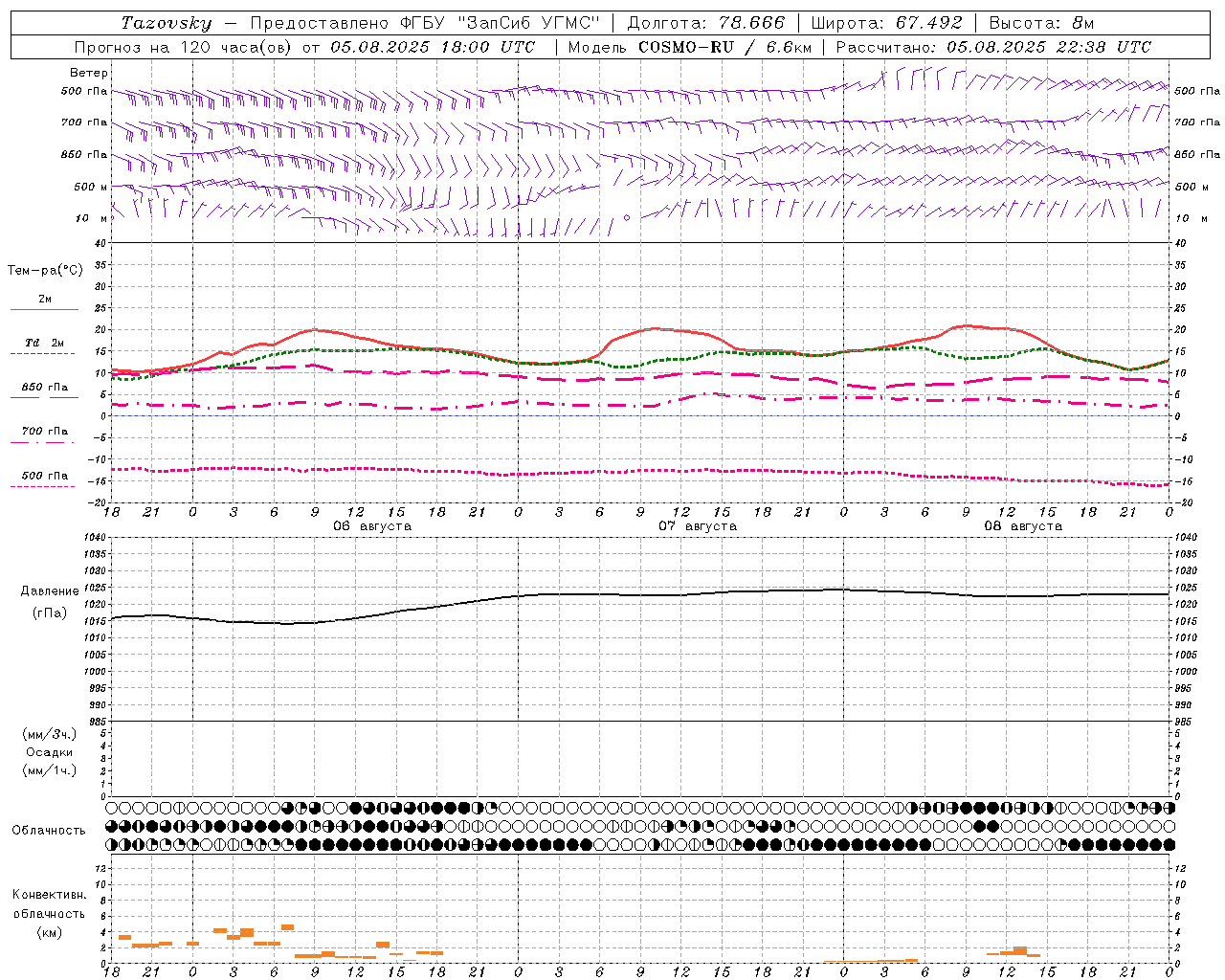Screen dimensions: 1225x980
Task: Click the "08 августа" date label
Action: [x=1023, y=526]
